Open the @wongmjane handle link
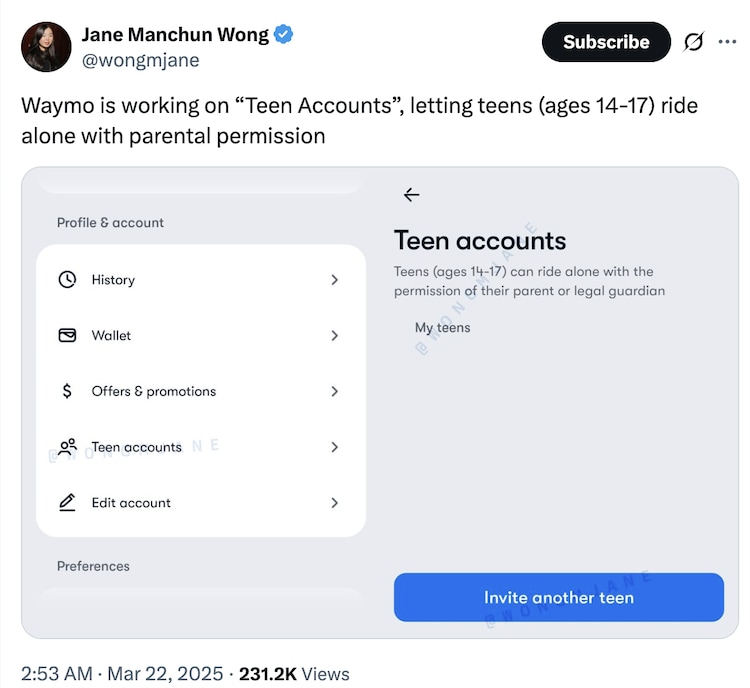Screen dimensions: 750x688 [140, 60]
